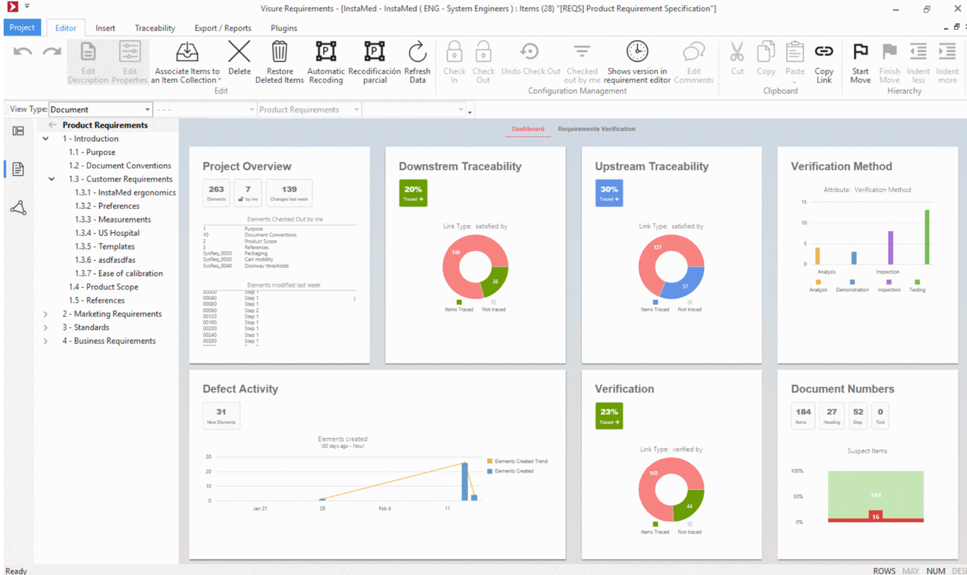
Task: Restore Deleted Items trash icon
Action: click(x=279, y=52)
